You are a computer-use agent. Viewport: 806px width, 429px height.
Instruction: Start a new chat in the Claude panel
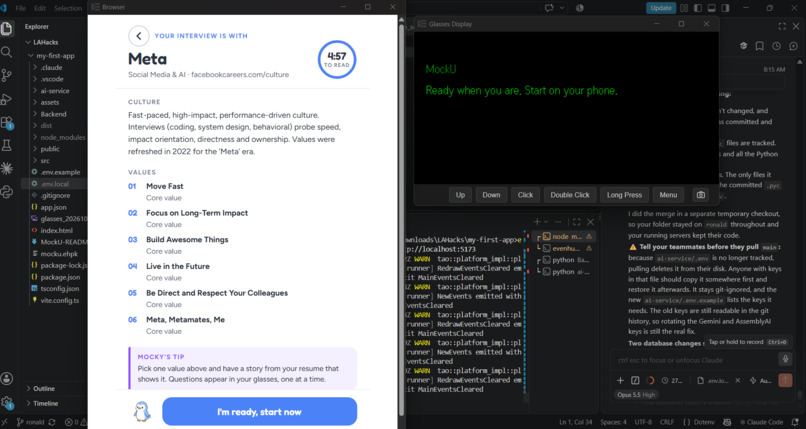(793, 46)
